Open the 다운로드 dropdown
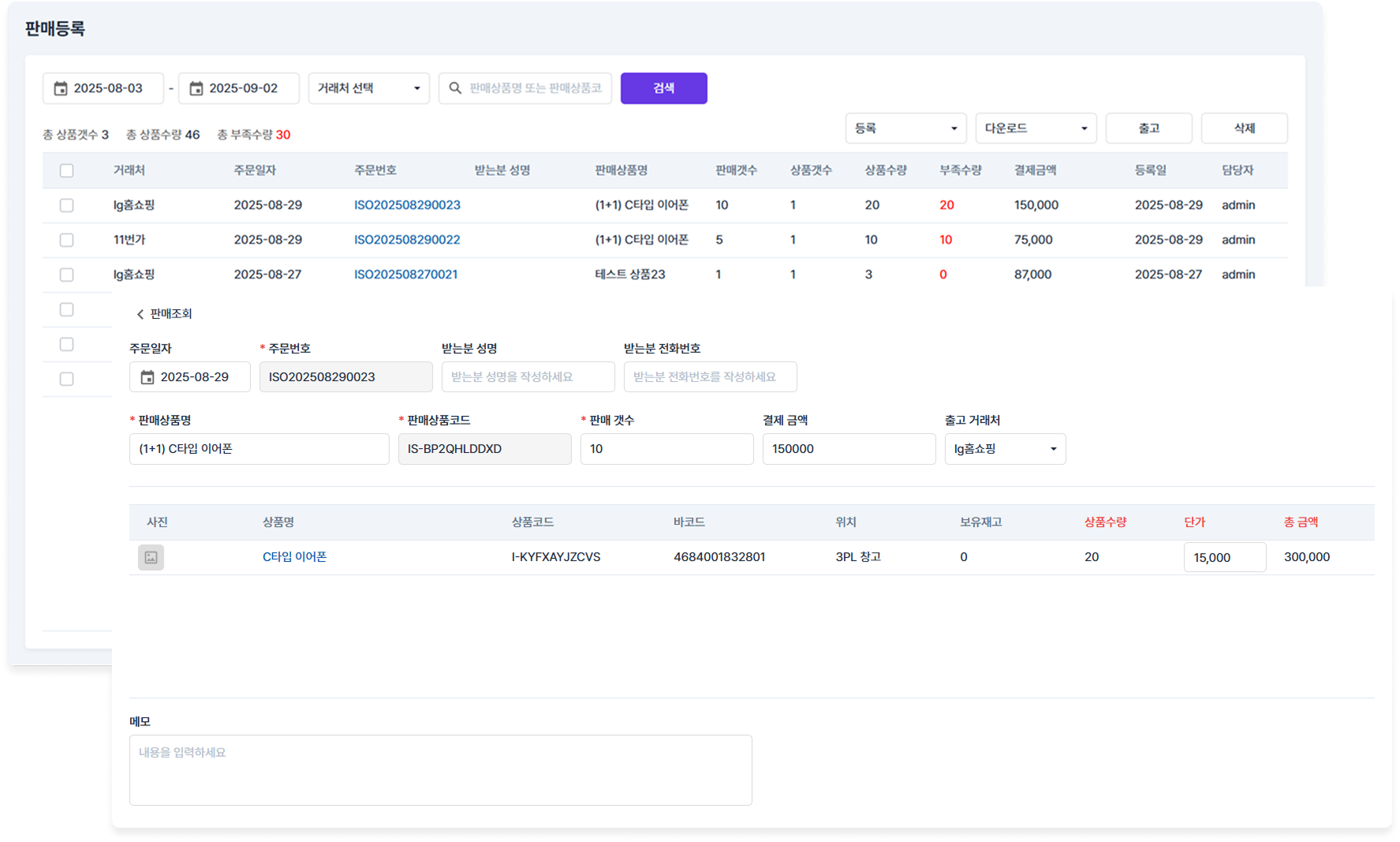Image resolution: width=1400 pixels, height=842 pixels. 1036,129
